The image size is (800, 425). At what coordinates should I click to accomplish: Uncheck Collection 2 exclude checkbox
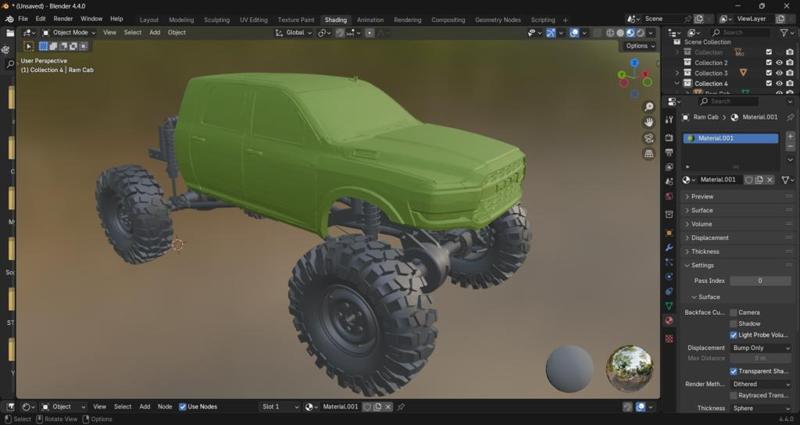pyautogui.click(x=769, y=63)
